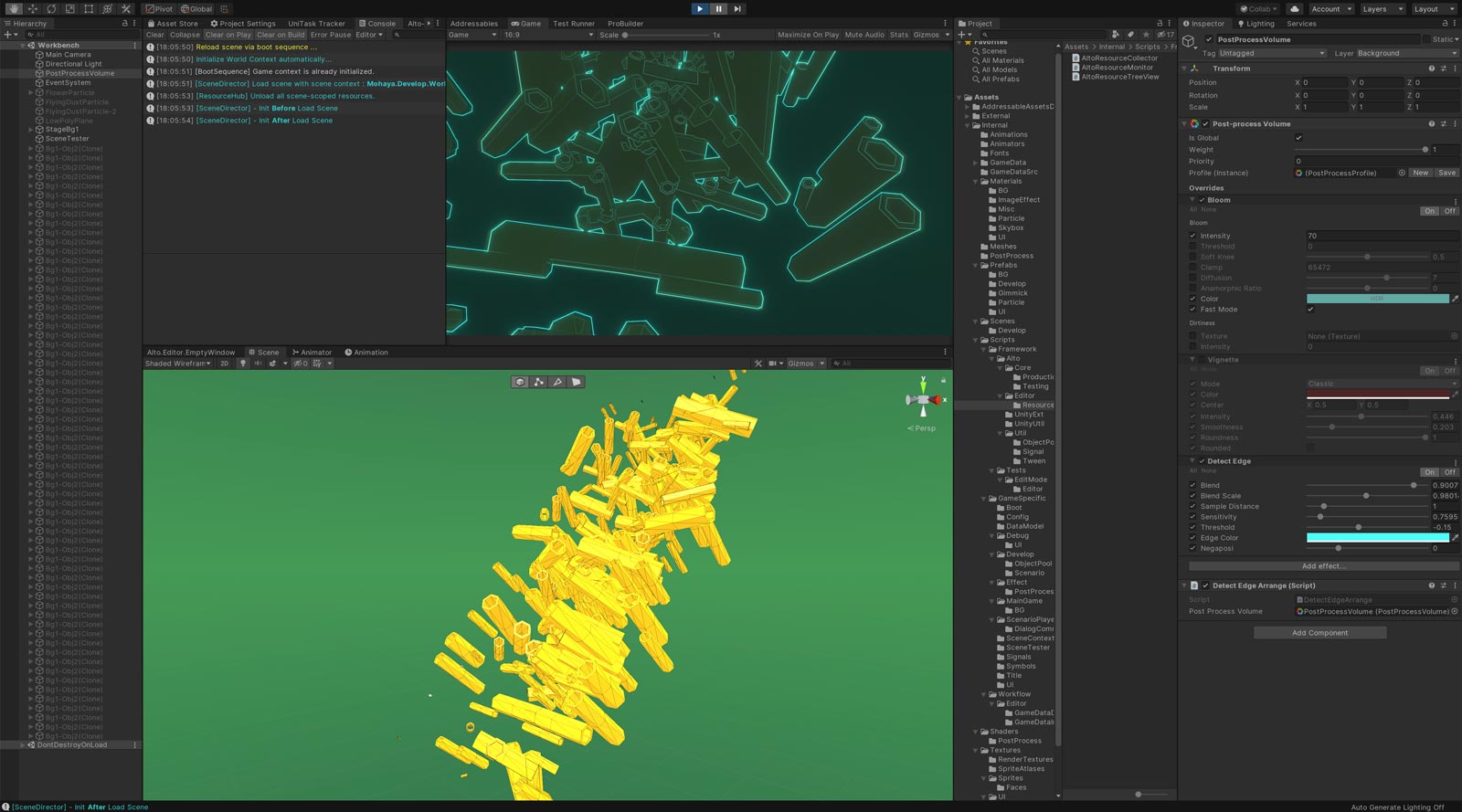Switch to the Animator tab

[x=312, y=353]
